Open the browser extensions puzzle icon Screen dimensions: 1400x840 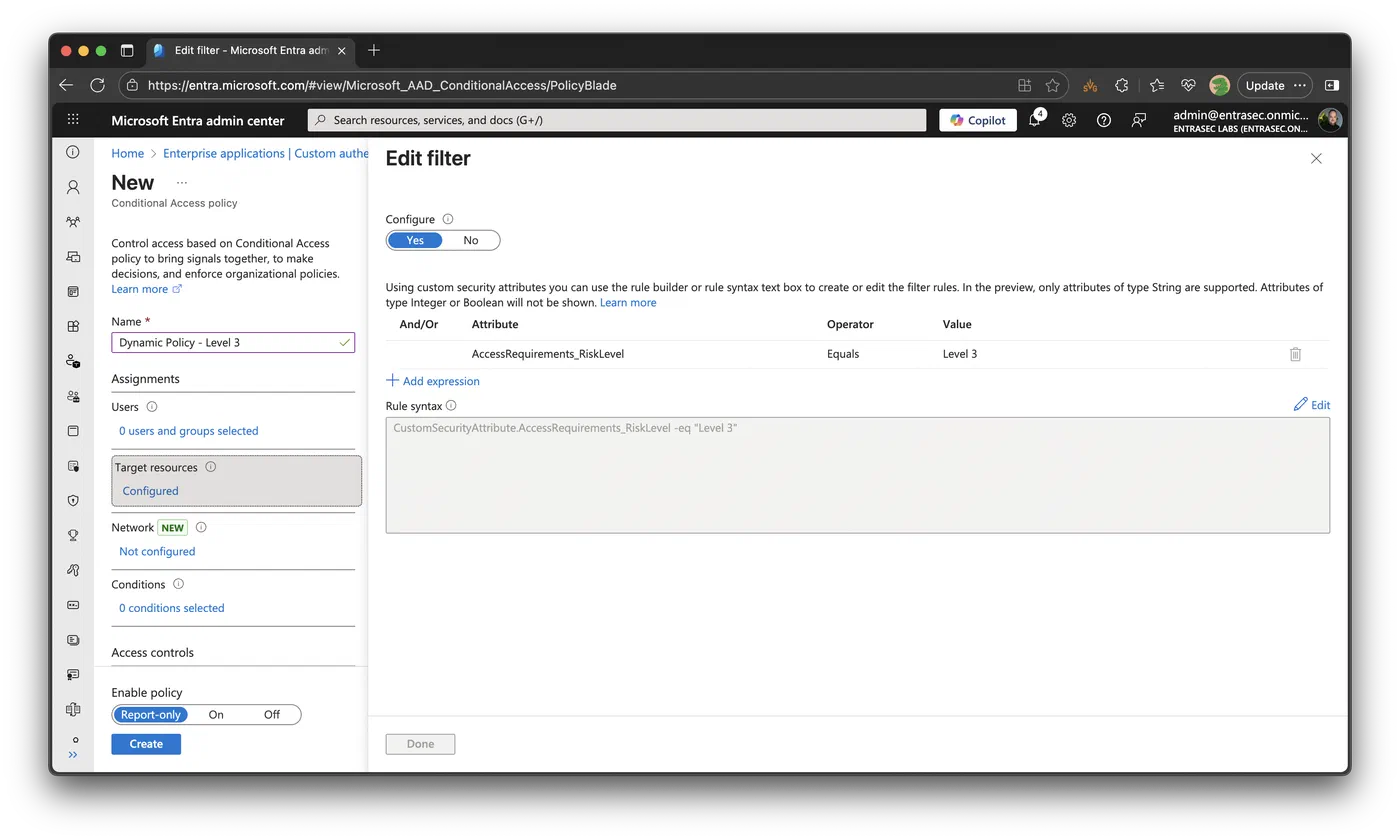1122,85
